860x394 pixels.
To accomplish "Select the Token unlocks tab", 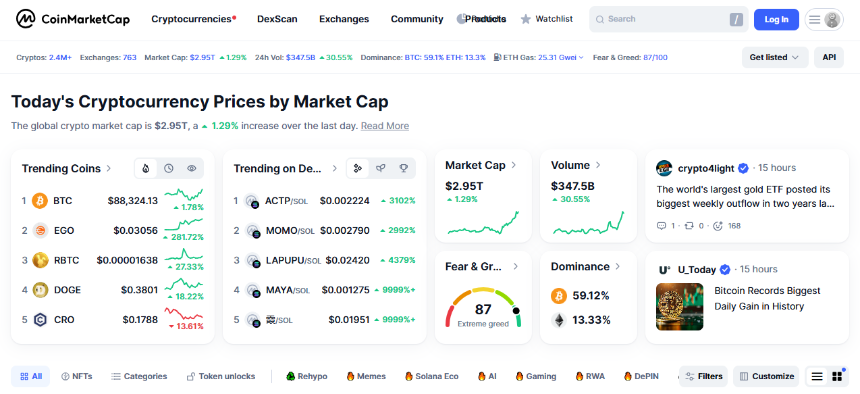I will 221,376.
